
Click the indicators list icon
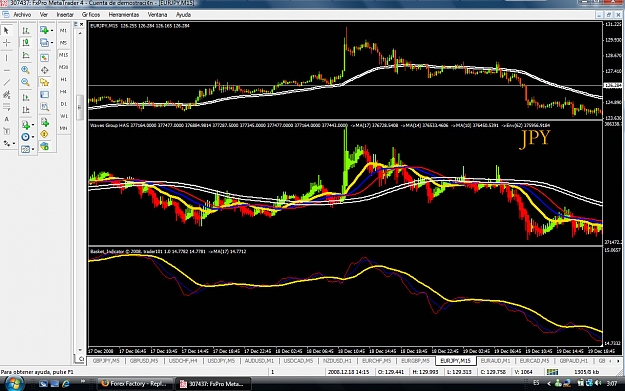(x=25, y=125)
